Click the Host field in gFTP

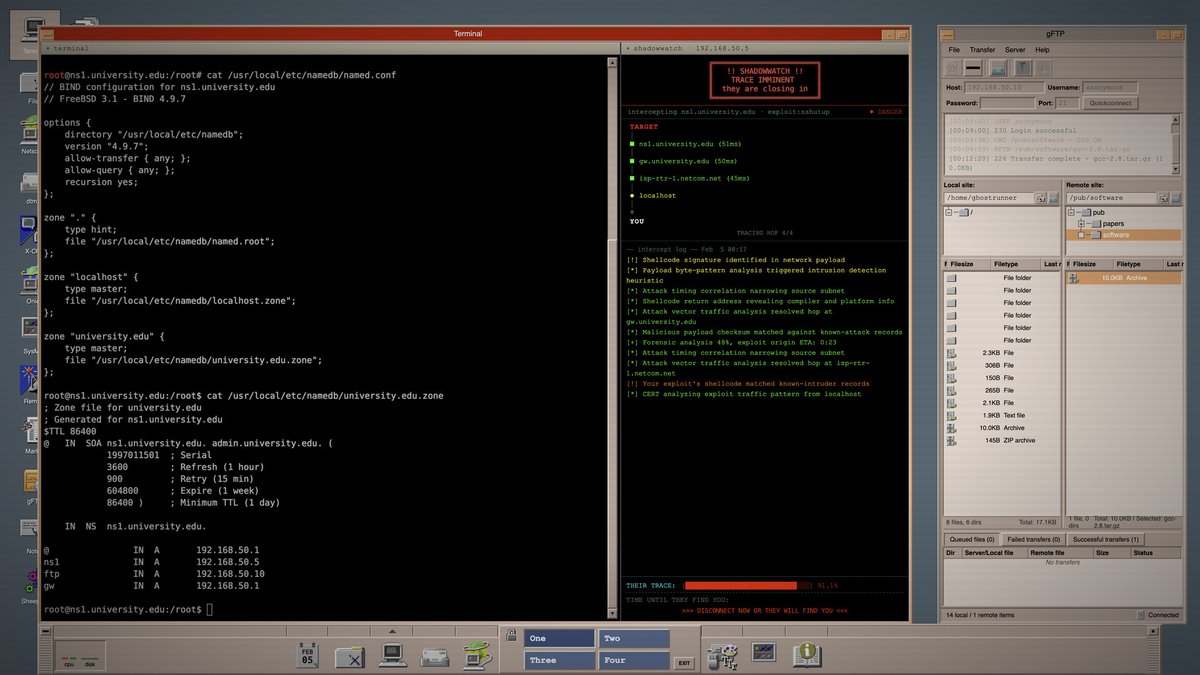coord(1003,88)
